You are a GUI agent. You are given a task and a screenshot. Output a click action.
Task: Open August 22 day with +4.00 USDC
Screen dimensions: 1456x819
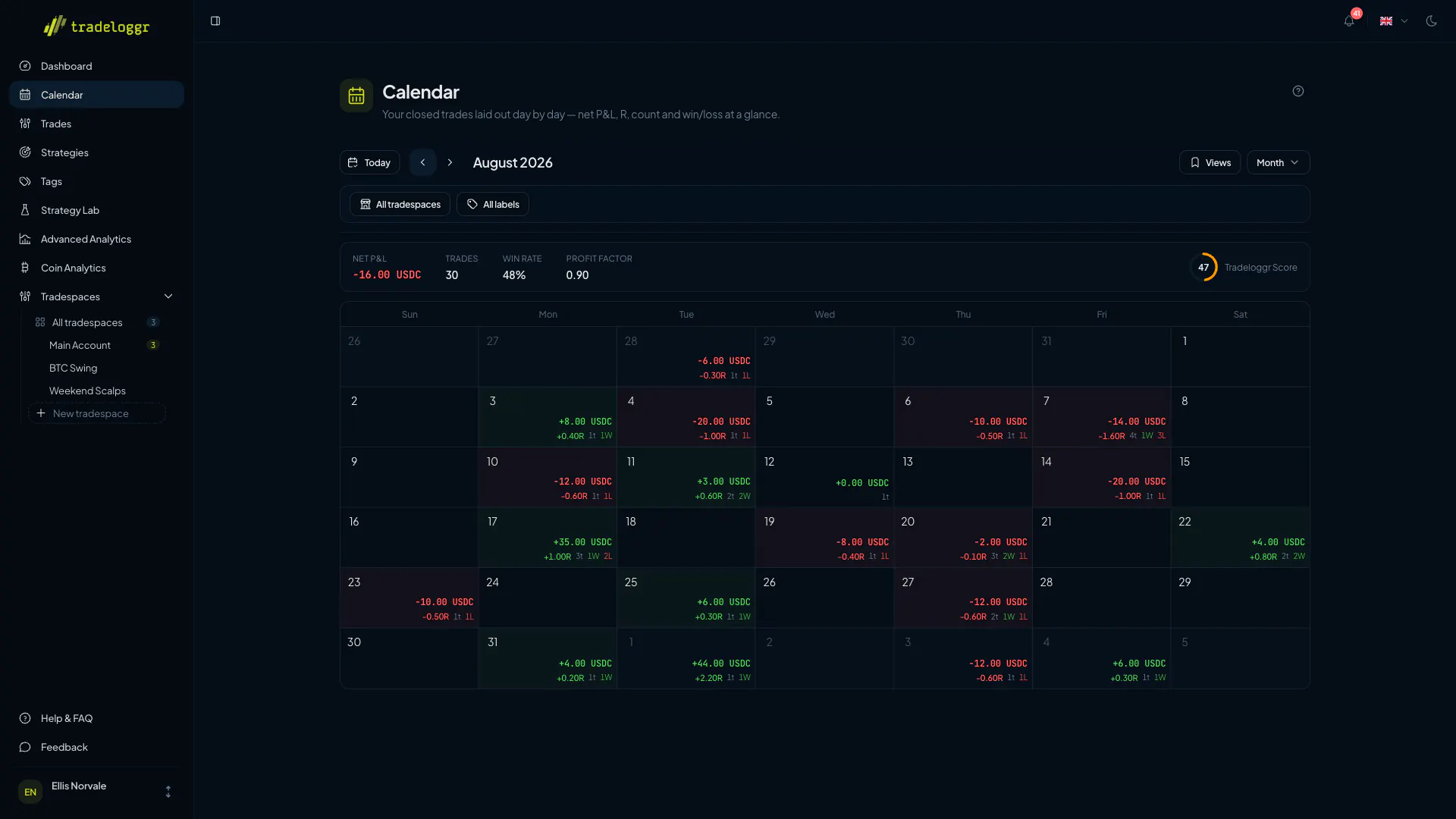(x=1241, y=538)
